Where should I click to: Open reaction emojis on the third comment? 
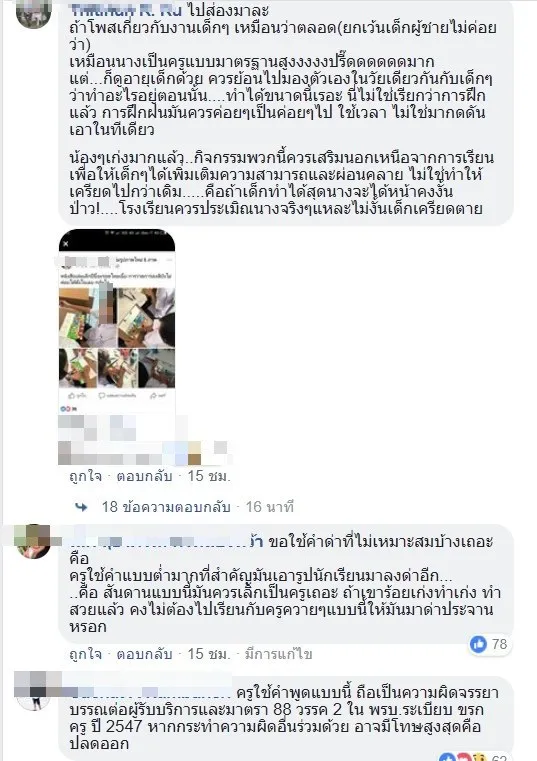click(463, 757)
